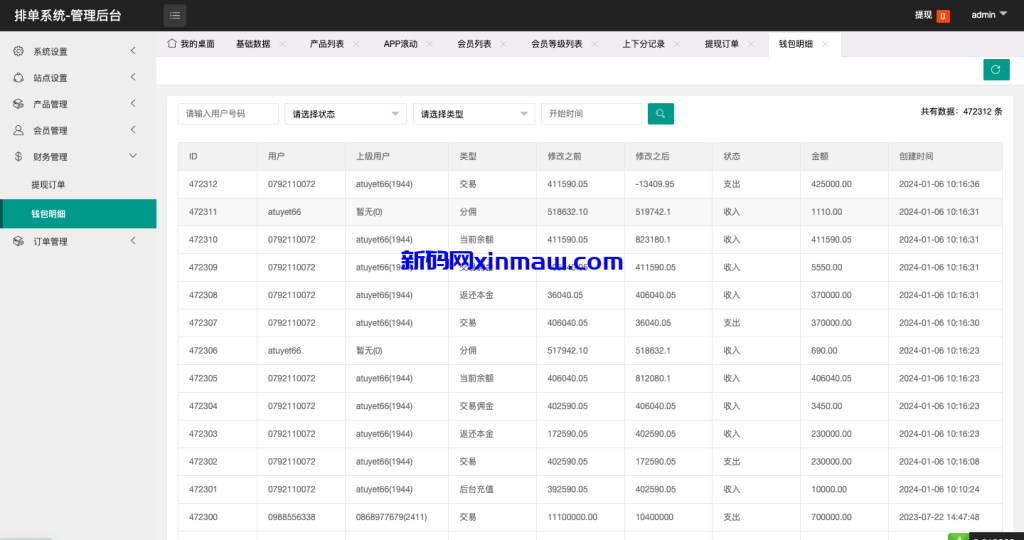Click the value -13409.95 in 修改之后 column
The width and height of the screenshot is (1024, 540).
point(653,184)
